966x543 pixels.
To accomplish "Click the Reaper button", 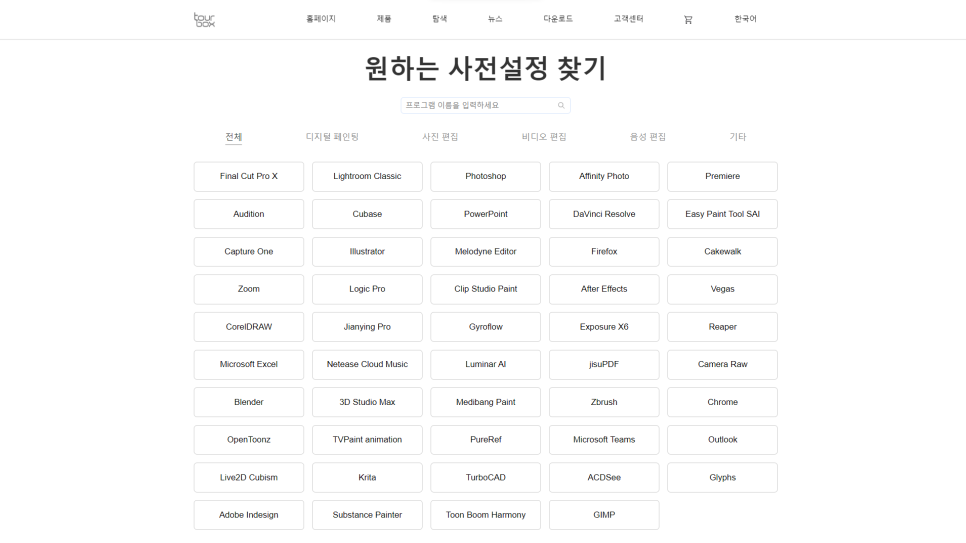I will (722, 327).
